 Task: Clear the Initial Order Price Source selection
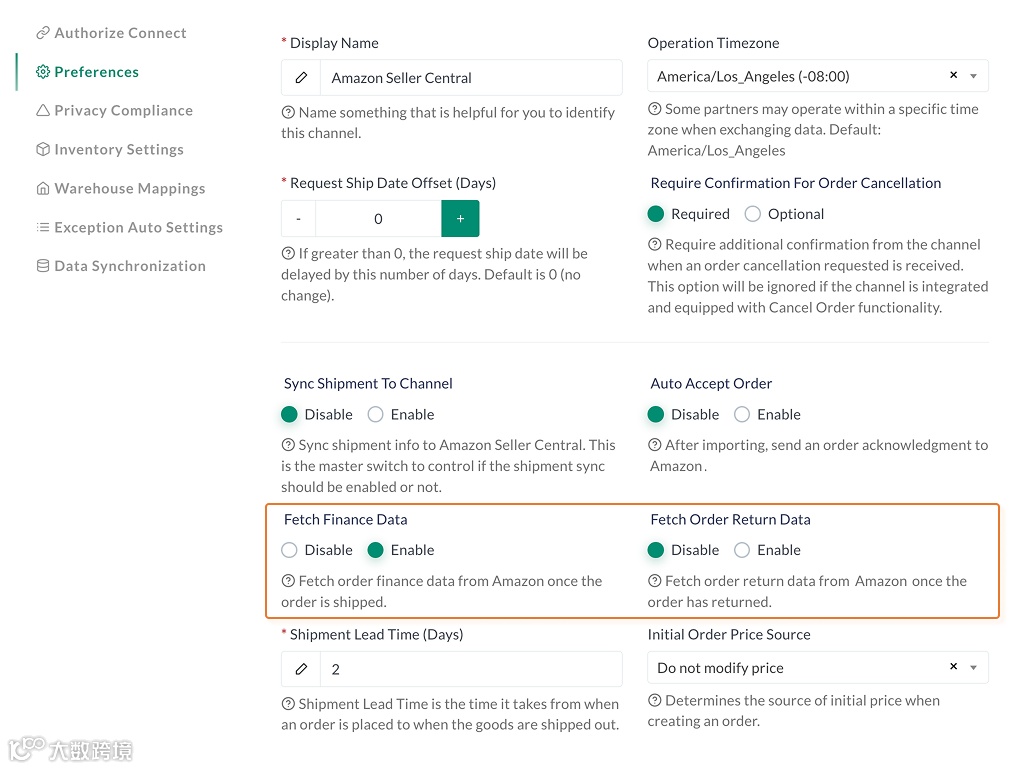click(x=953, y=667)
